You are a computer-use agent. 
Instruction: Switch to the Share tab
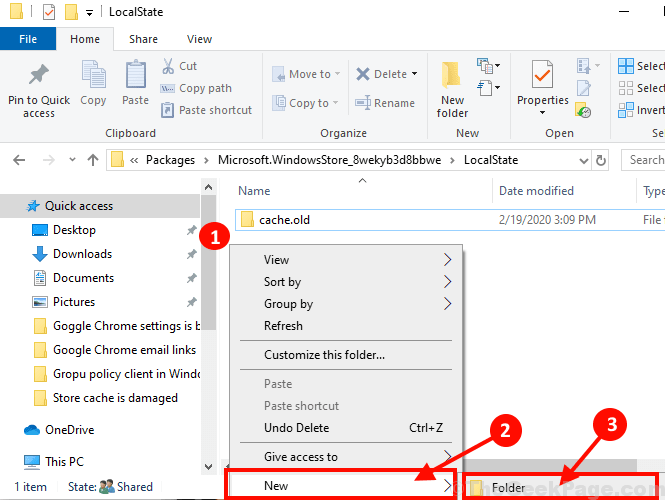(143, 39)
